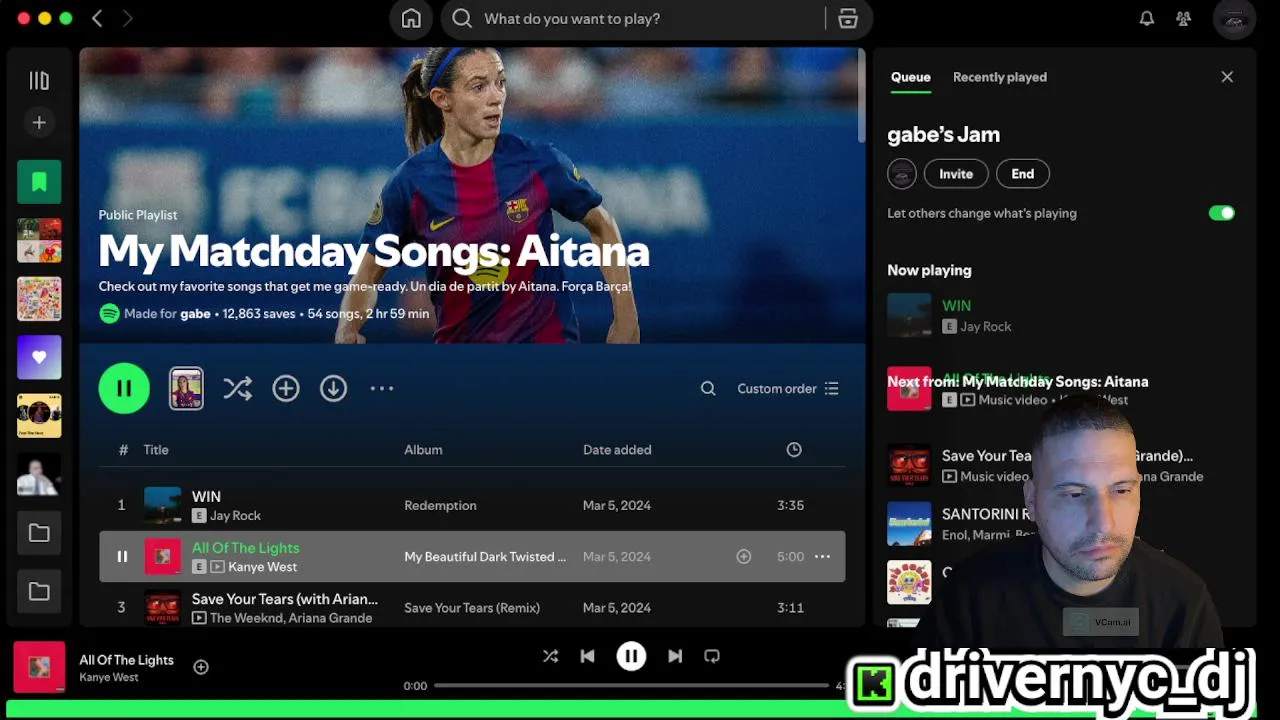Go back with the left arrow
Screen dimensions: 1280x720
click(97, 19)
